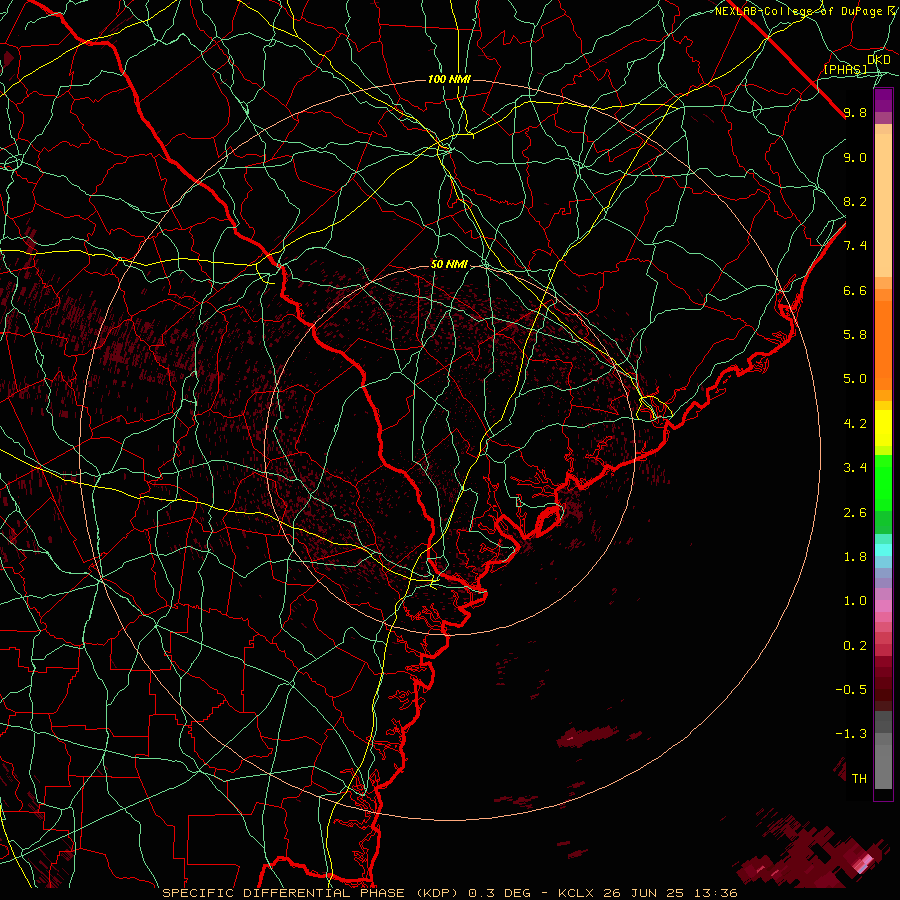Click the DKD label above the color bar
The height and width of the screenshot is (900, 900).
click(x=879, y=60)
